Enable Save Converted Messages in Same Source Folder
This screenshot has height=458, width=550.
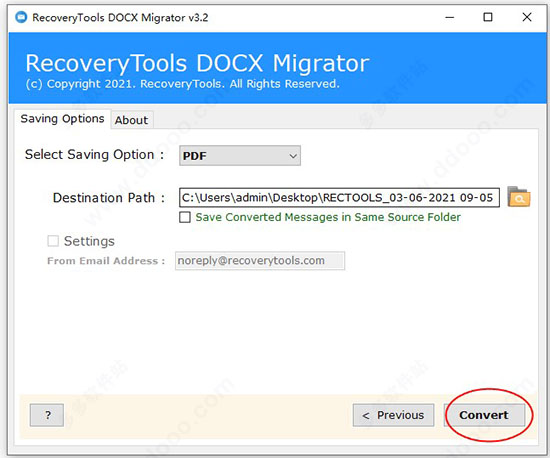185,217
